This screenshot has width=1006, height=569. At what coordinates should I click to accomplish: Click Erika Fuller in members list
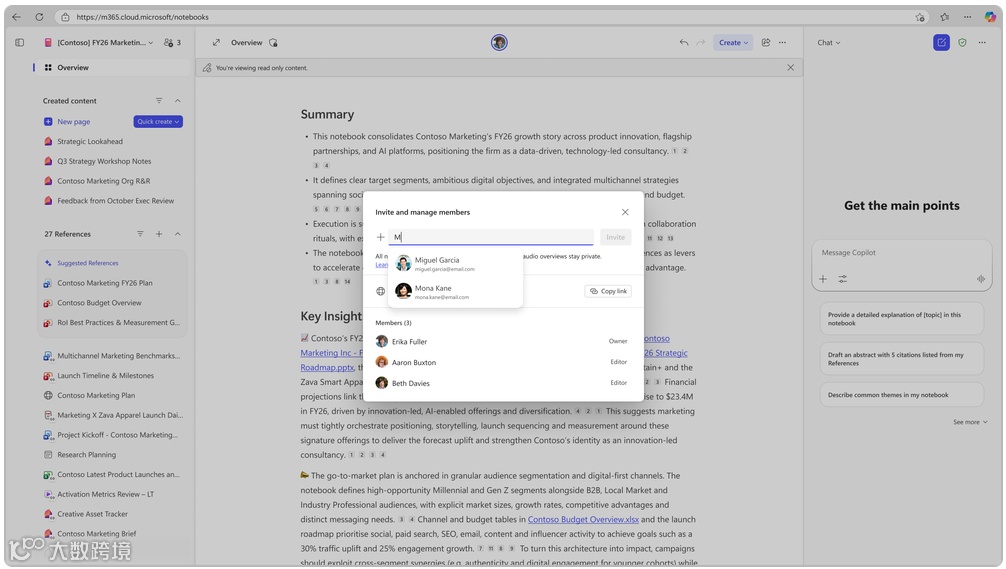[x=409, y=342]
